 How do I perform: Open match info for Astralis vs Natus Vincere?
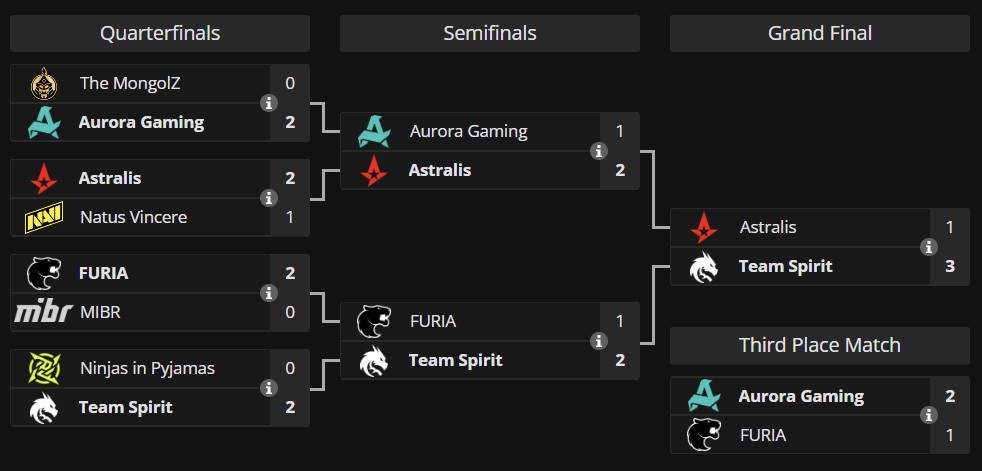269,199
